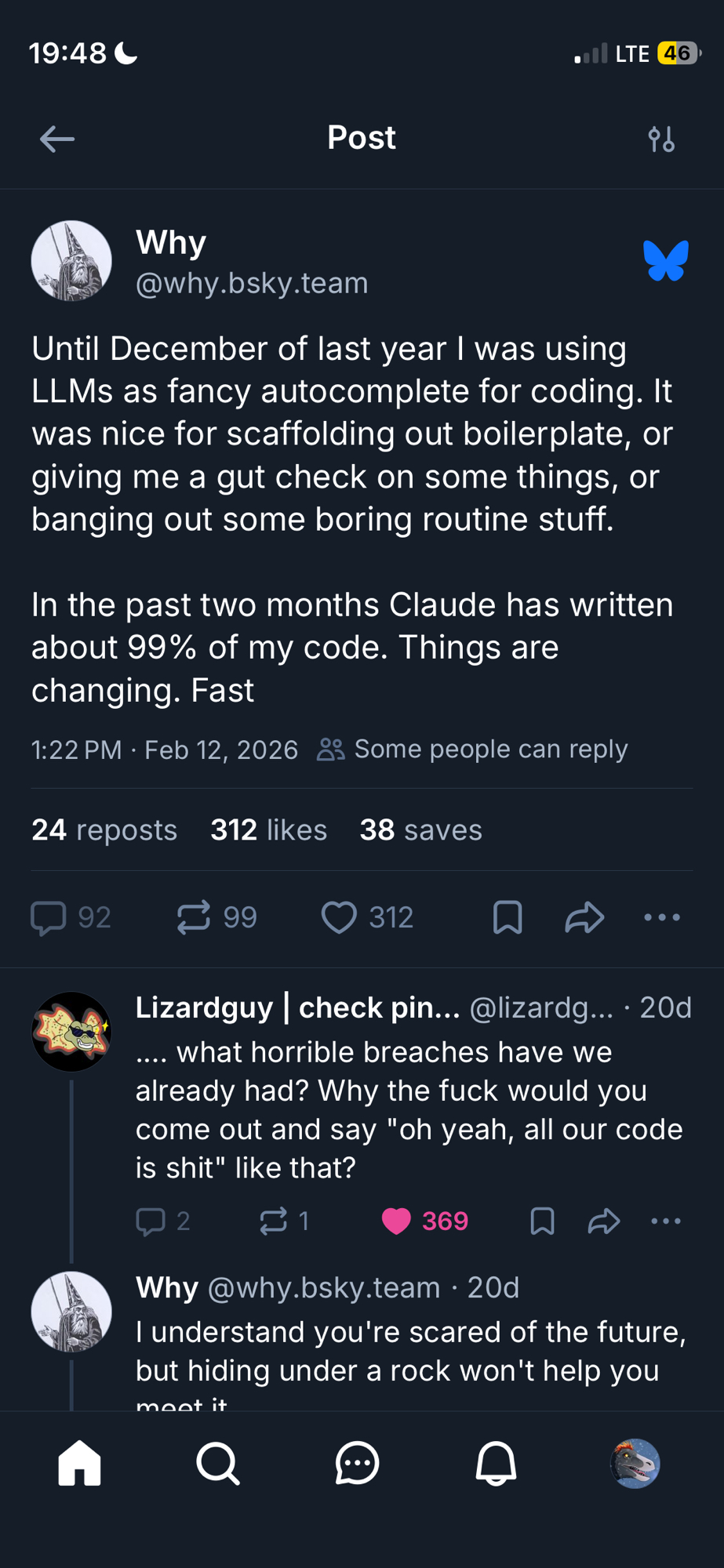Screen dimensions: 724x1568
Task: Bookmark the main post by Why
Action: tap(508, 917)
